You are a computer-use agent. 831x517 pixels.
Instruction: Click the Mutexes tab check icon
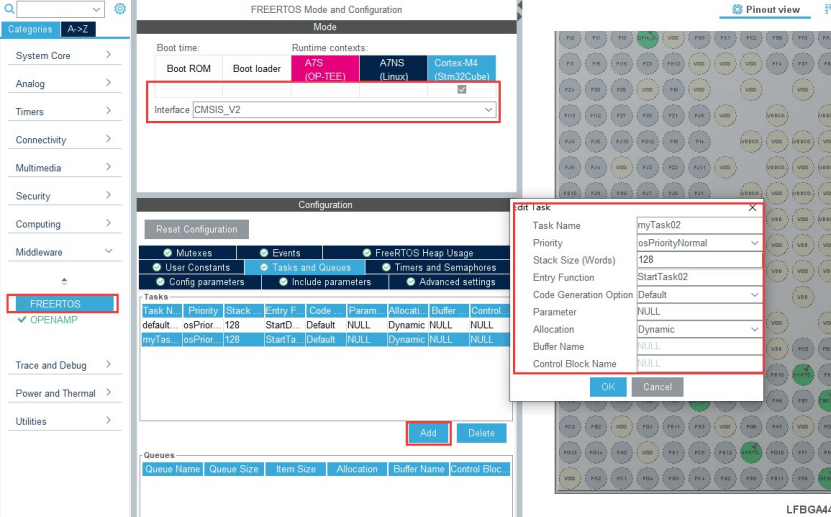click(167, 253)
